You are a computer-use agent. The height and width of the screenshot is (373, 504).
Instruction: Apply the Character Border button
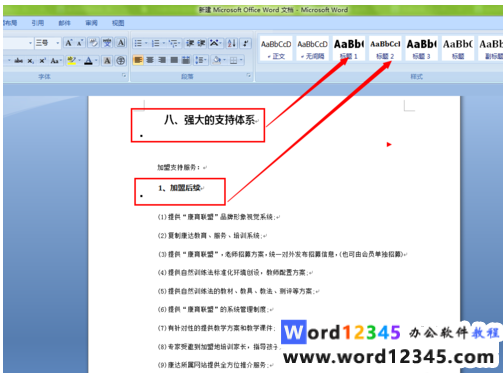tap(121, 43)
